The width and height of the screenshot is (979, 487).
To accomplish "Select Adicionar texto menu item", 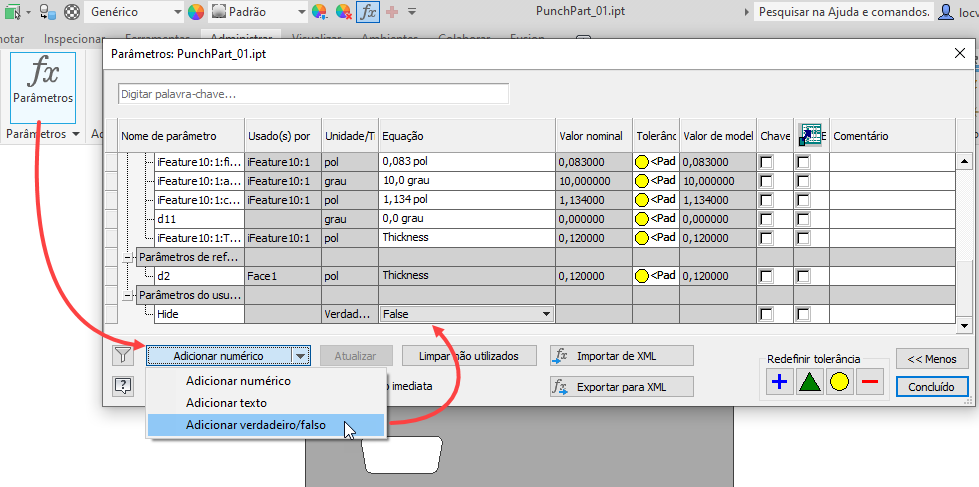I will click(226, 403).
